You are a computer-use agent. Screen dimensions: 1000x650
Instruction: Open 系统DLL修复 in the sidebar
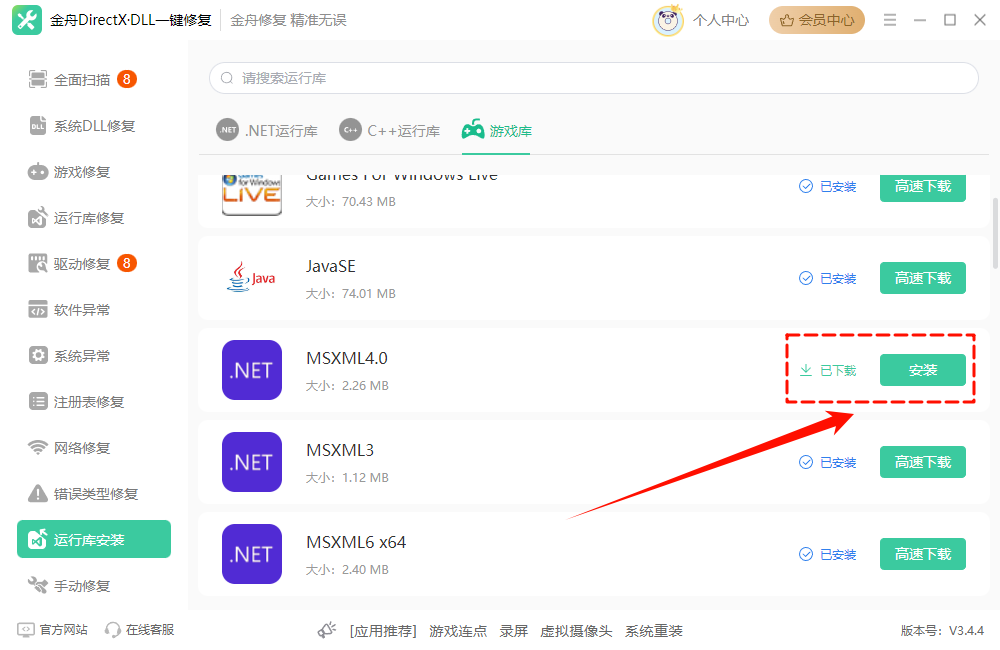94,126
